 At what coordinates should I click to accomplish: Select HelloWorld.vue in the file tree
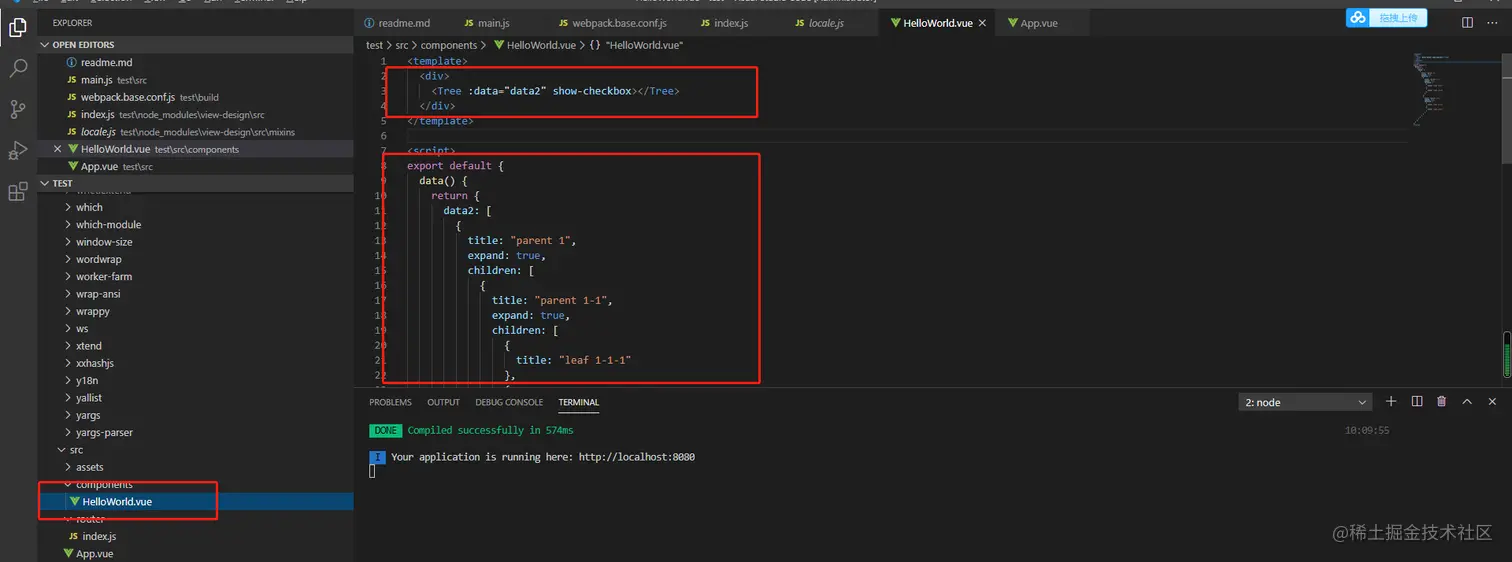(x=196, y=502)
